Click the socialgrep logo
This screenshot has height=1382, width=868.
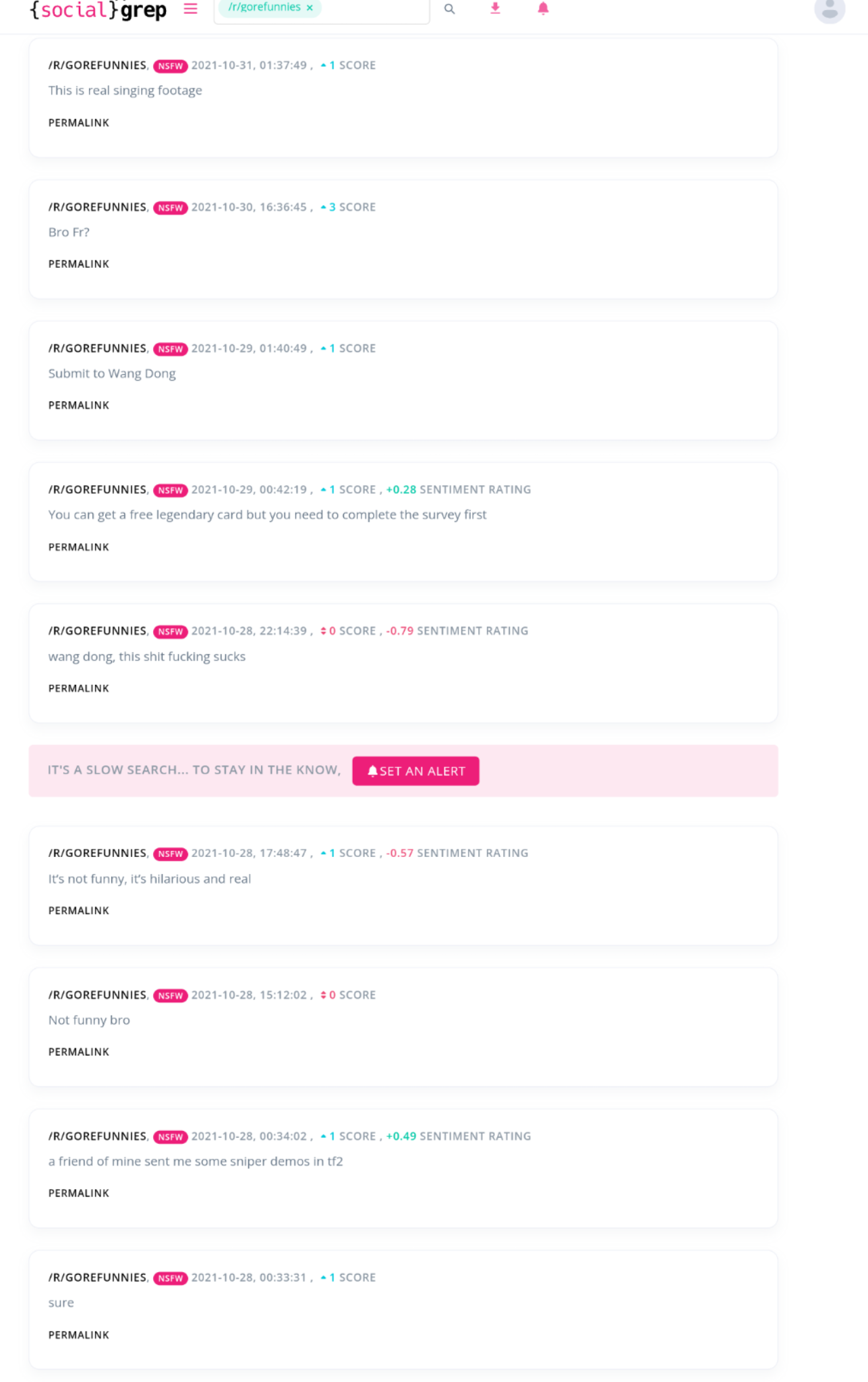click(98, 9)
